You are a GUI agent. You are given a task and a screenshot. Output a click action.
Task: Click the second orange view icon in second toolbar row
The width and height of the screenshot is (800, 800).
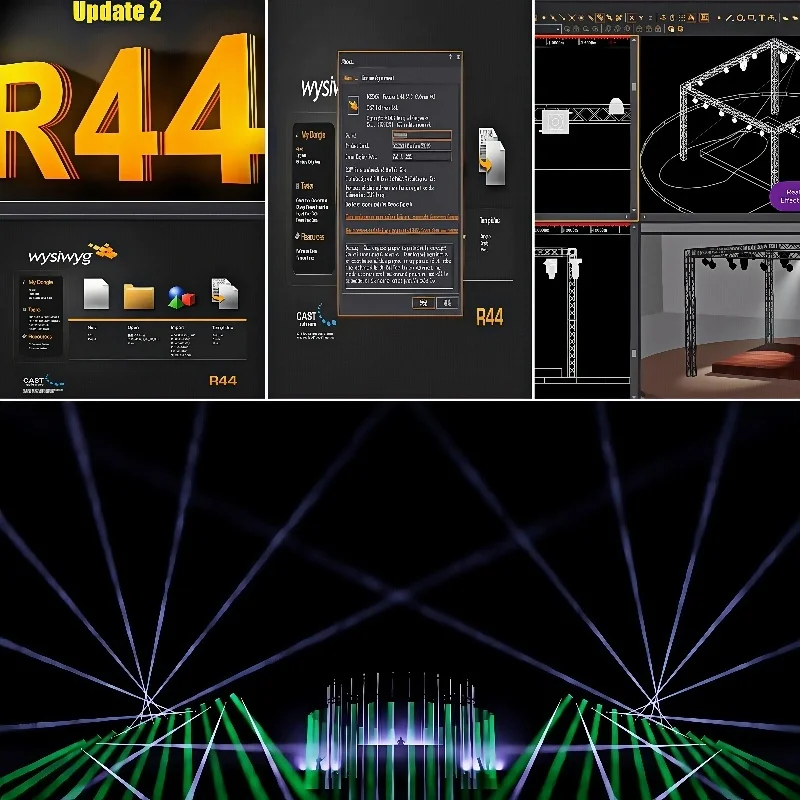click(x=681, y=29)
